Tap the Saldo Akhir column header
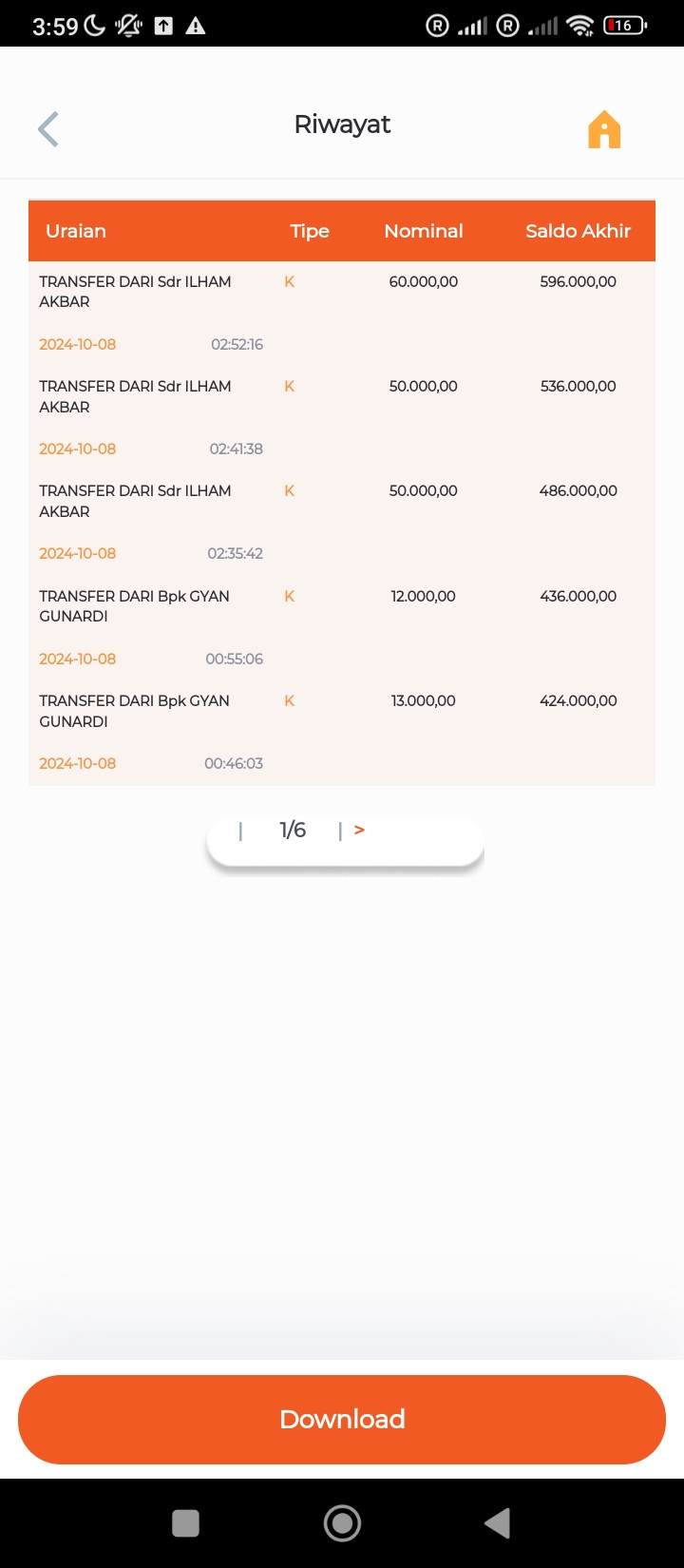684x1568 pixels. [x=578, y=231]
